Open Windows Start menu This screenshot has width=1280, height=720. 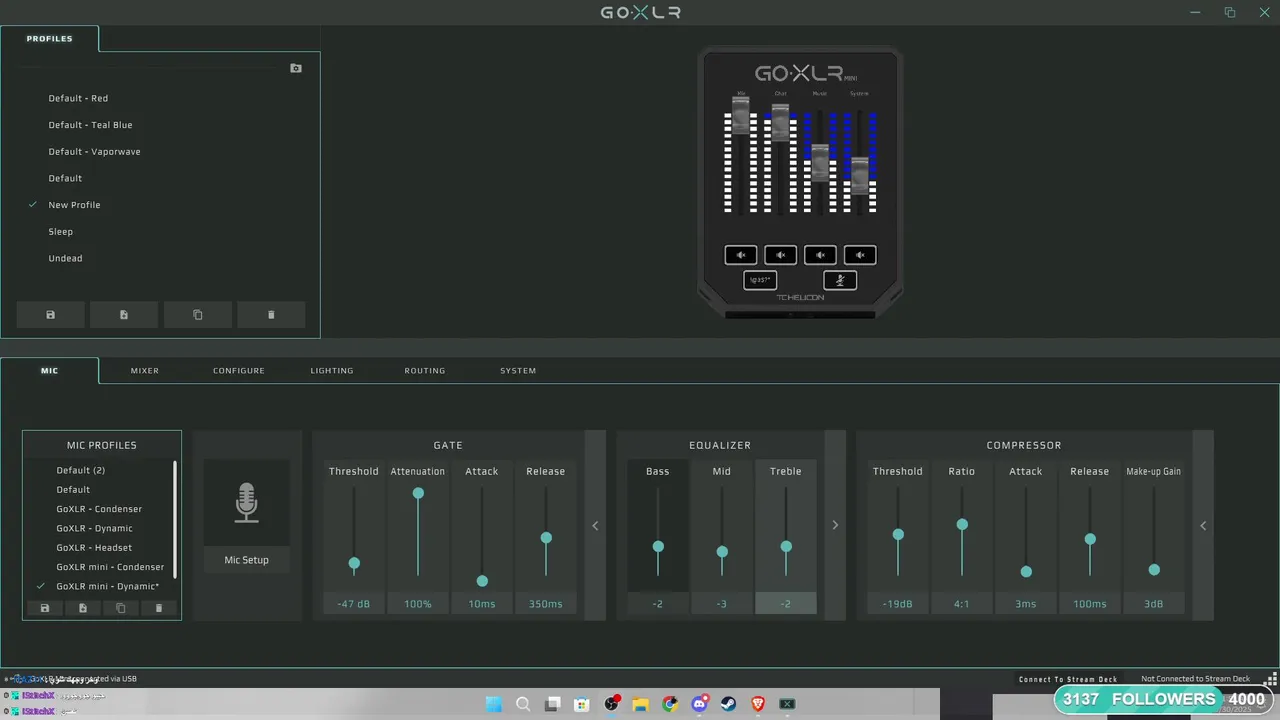494,704
